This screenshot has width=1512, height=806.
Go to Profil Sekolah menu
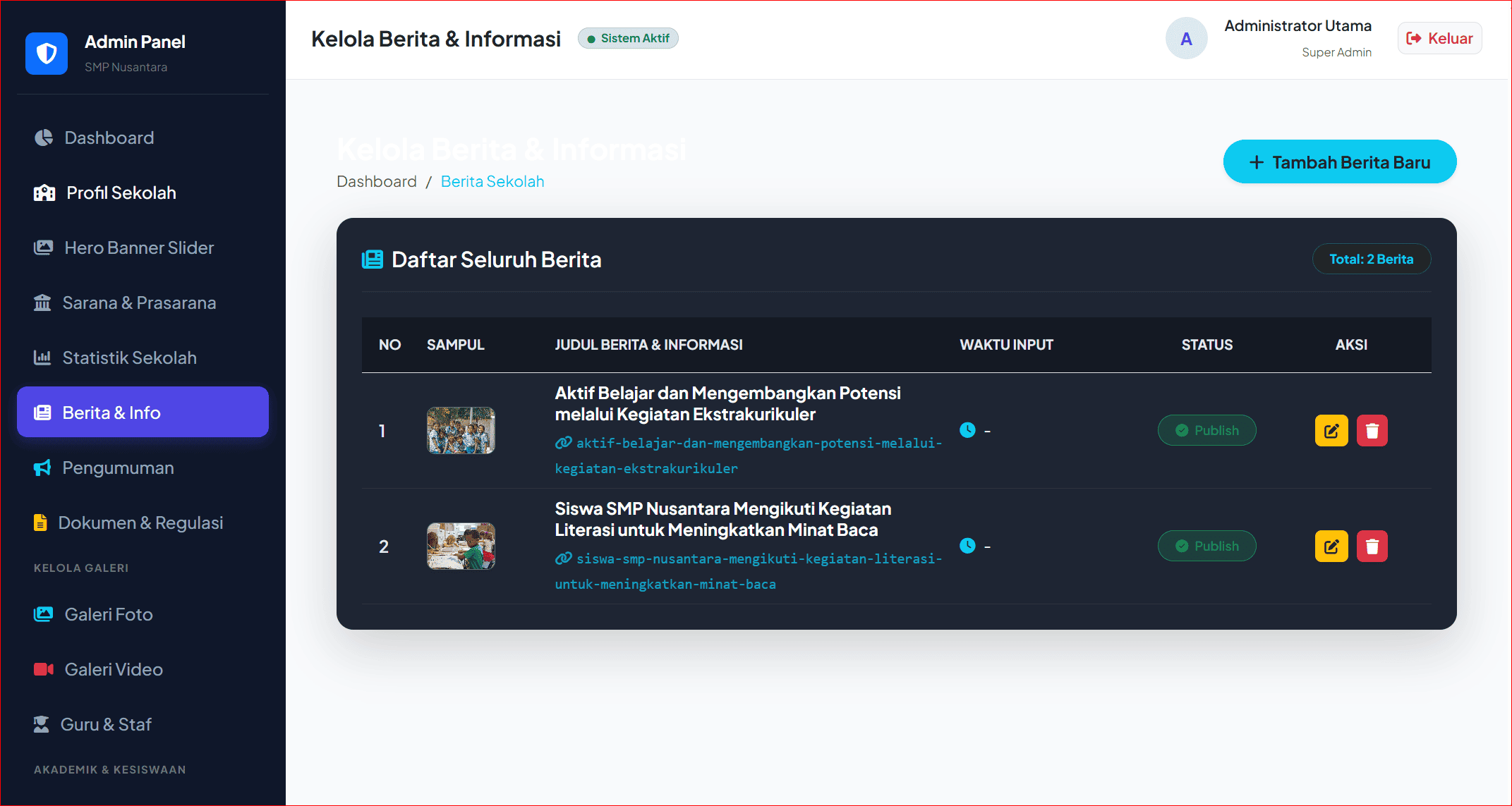pos(143,193)
